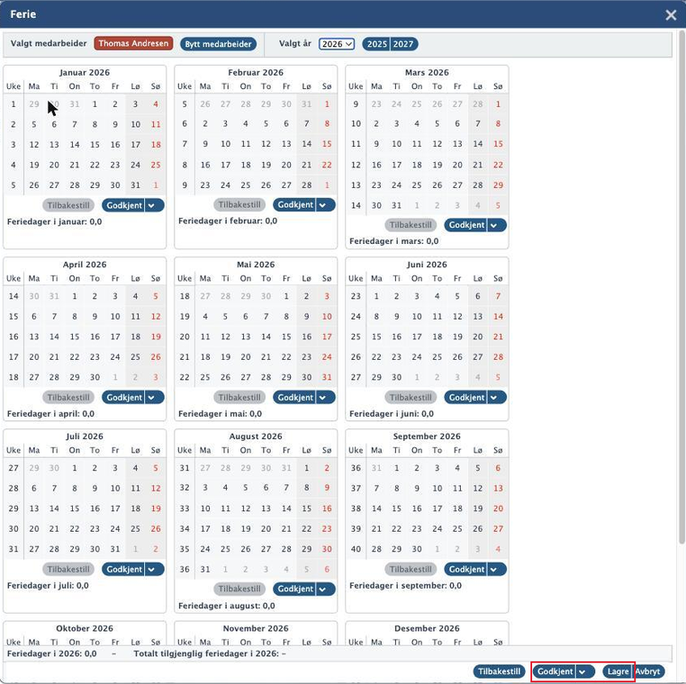Open the Valgt år dropdown showing 2026
The image size is (686, 684).
pyautogui.click(x=336, y=44)
